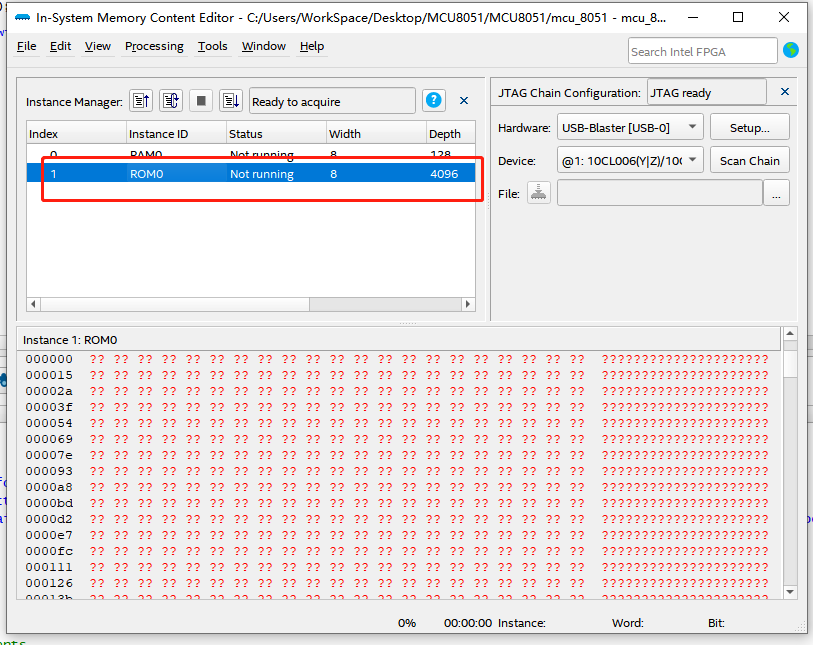The image size is (813, 645).
Task: Click the globe web search icon
Action: click(791, 50)
